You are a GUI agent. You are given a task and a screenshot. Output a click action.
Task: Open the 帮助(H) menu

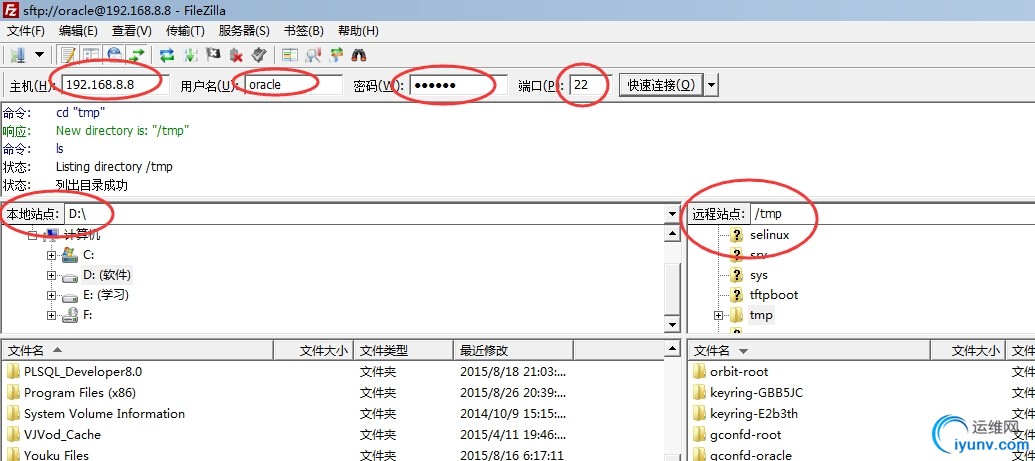coord(358,31)
